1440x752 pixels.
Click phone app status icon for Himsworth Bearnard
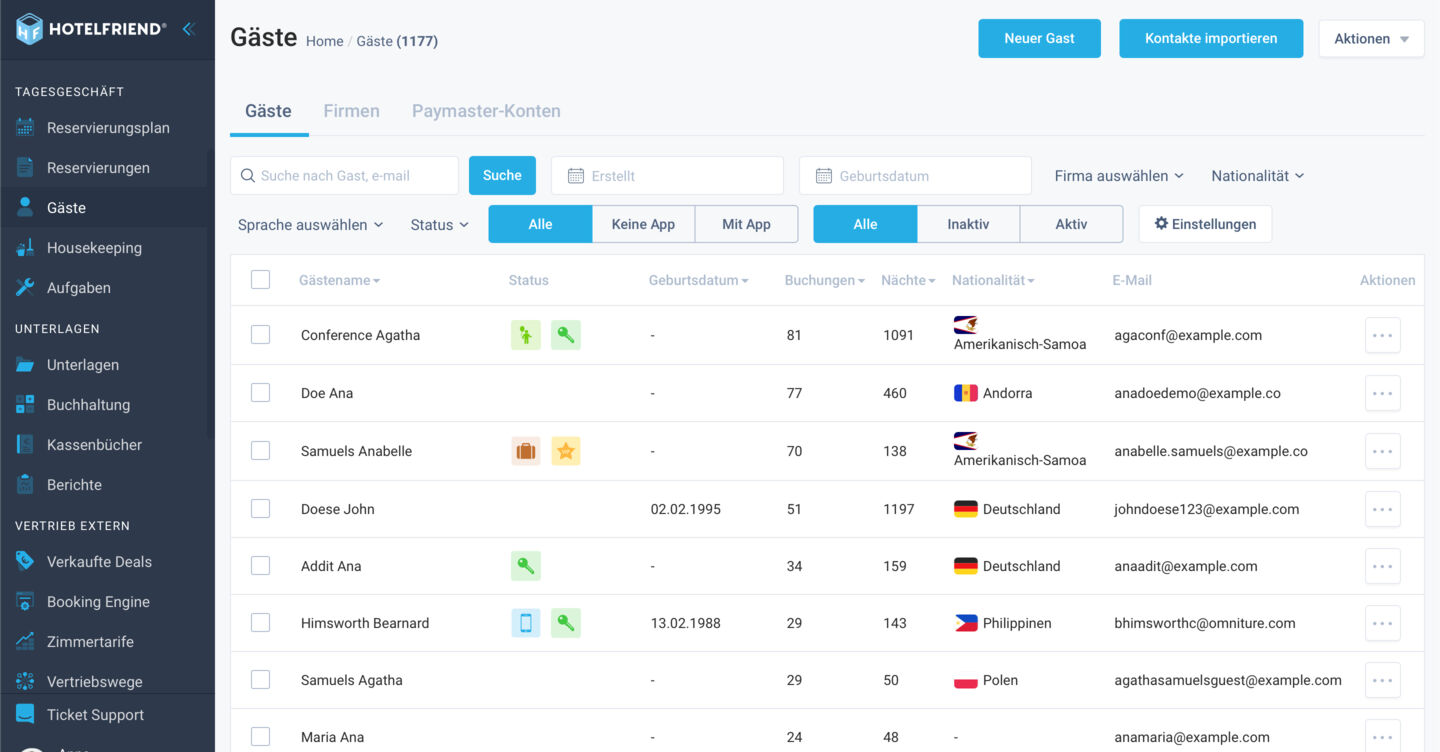(526, 623)
